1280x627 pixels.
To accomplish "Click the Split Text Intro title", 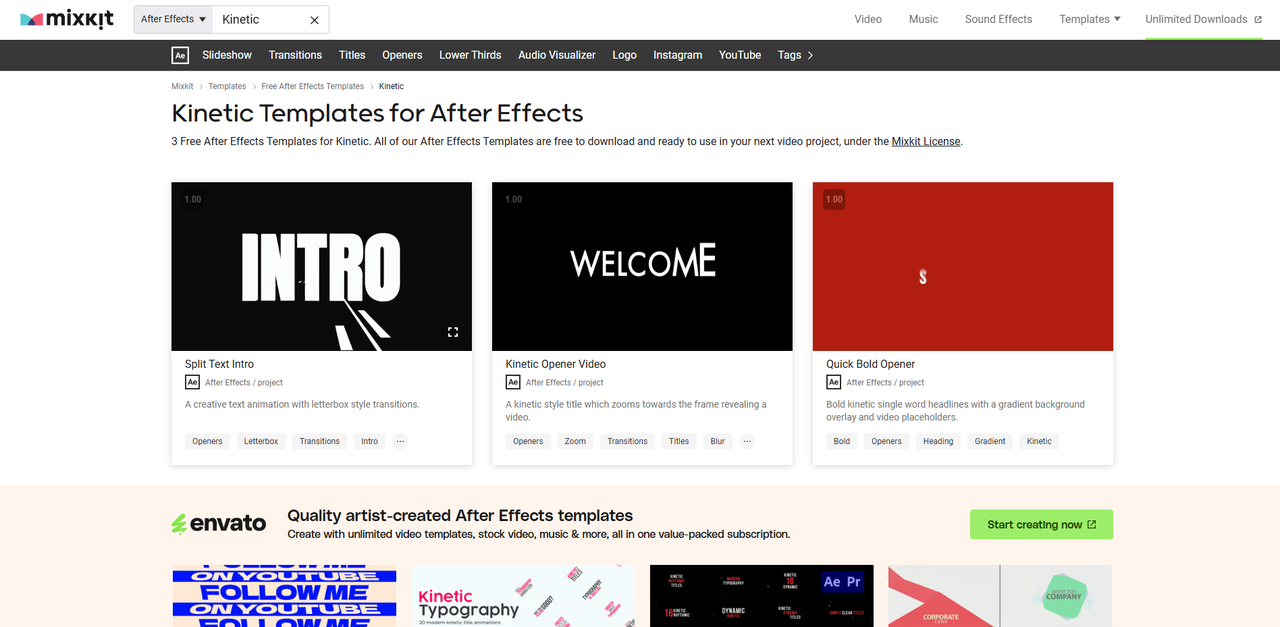I will point(219,364).
